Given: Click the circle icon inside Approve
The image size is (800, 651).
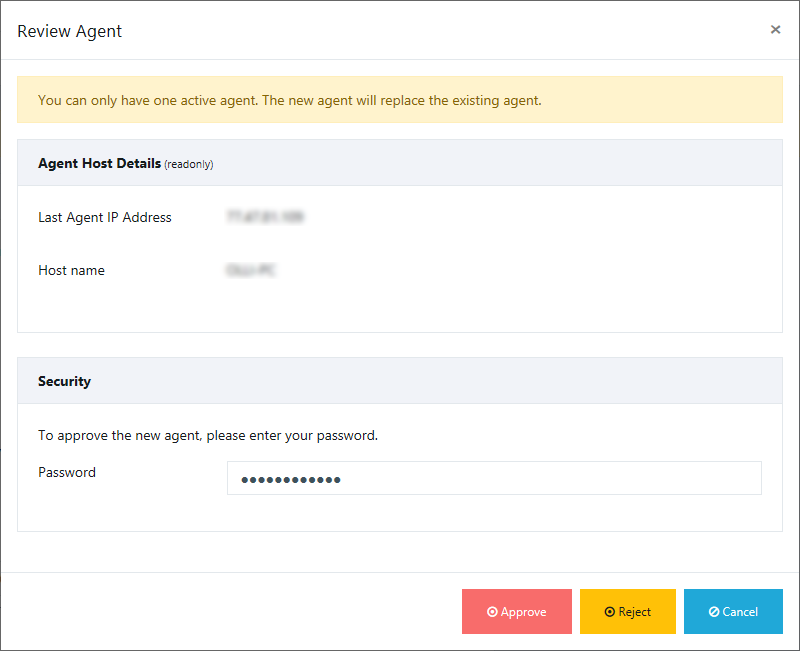Looking at the screenshot, I should (492, 612).
